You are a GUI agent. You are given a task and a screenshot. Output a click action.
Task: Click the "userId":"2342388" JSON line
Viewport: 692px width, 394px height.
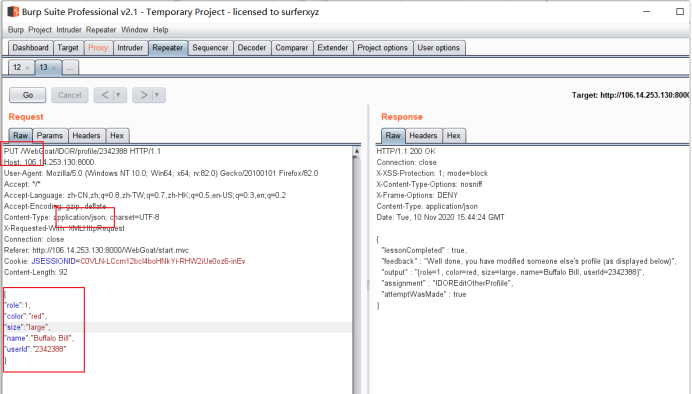pos(35,349)
